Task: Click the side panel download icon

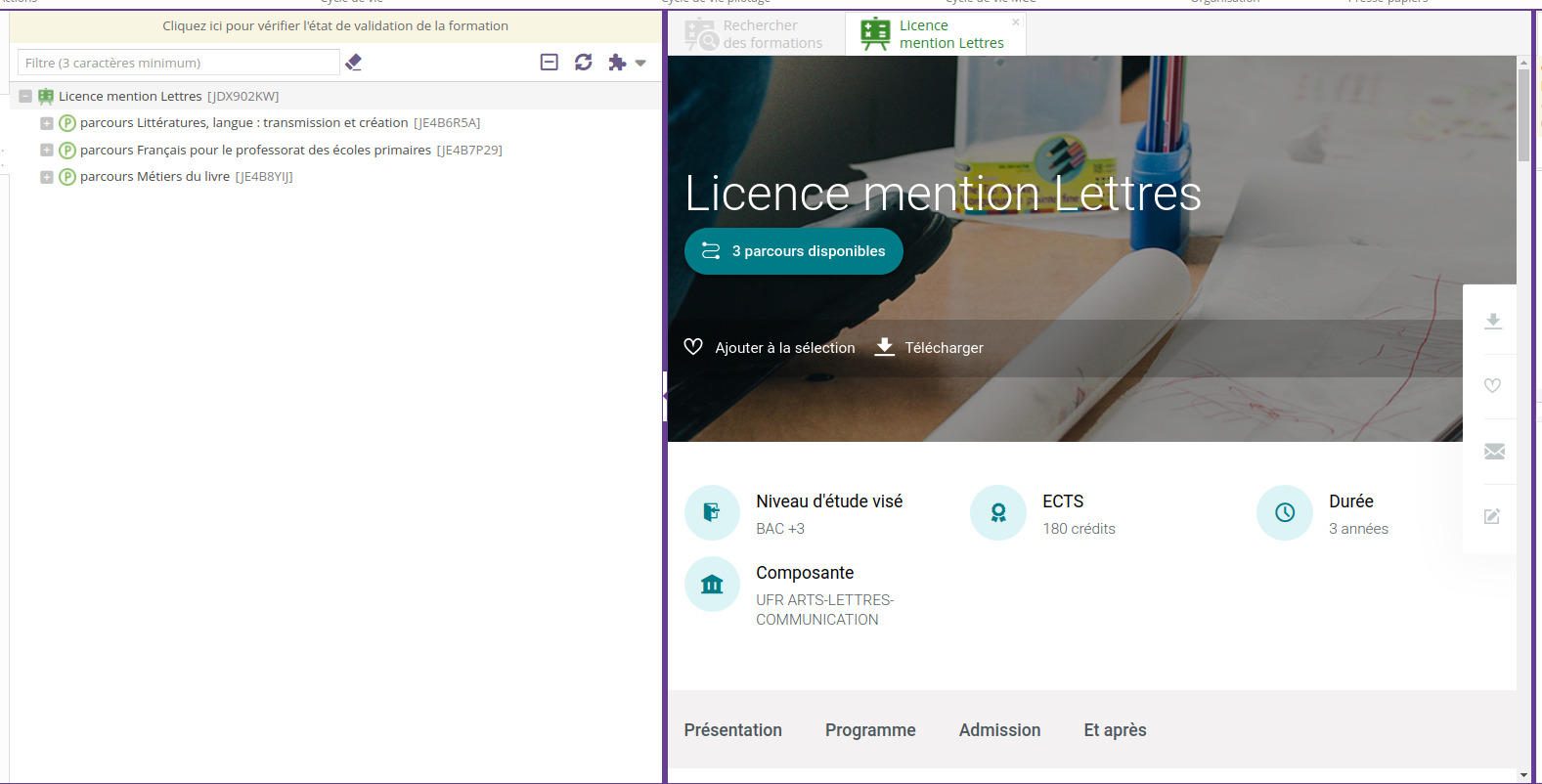Action: click(1493, 321)
